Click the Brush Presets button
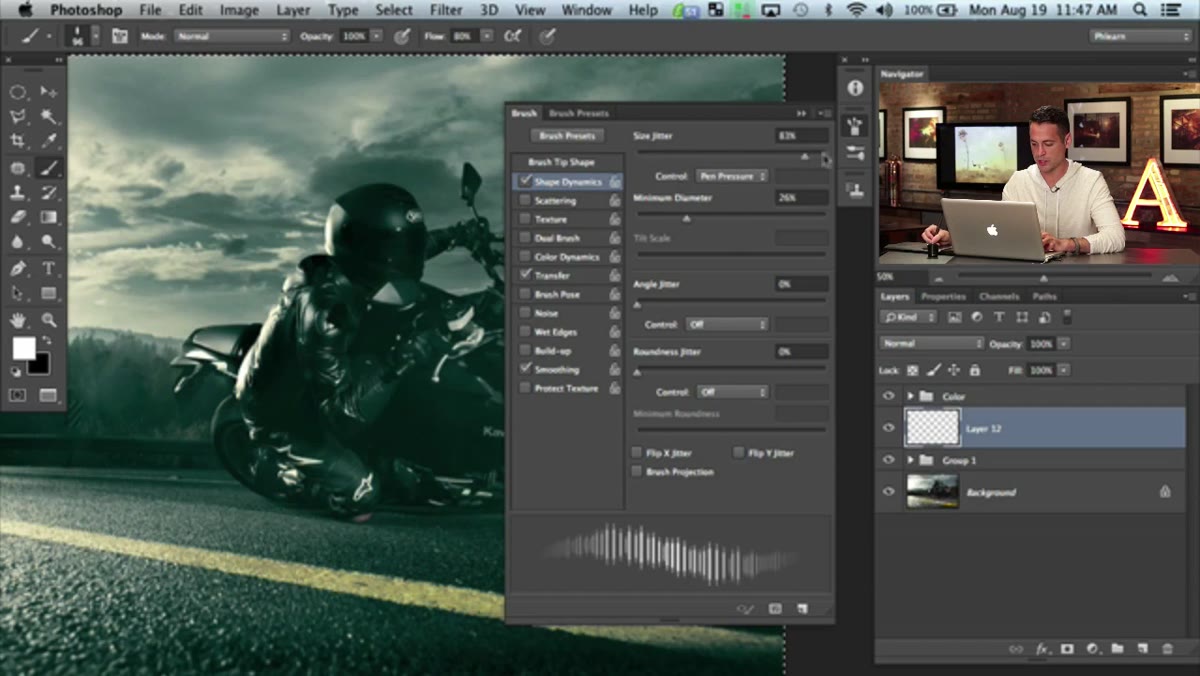 (567, 136)
